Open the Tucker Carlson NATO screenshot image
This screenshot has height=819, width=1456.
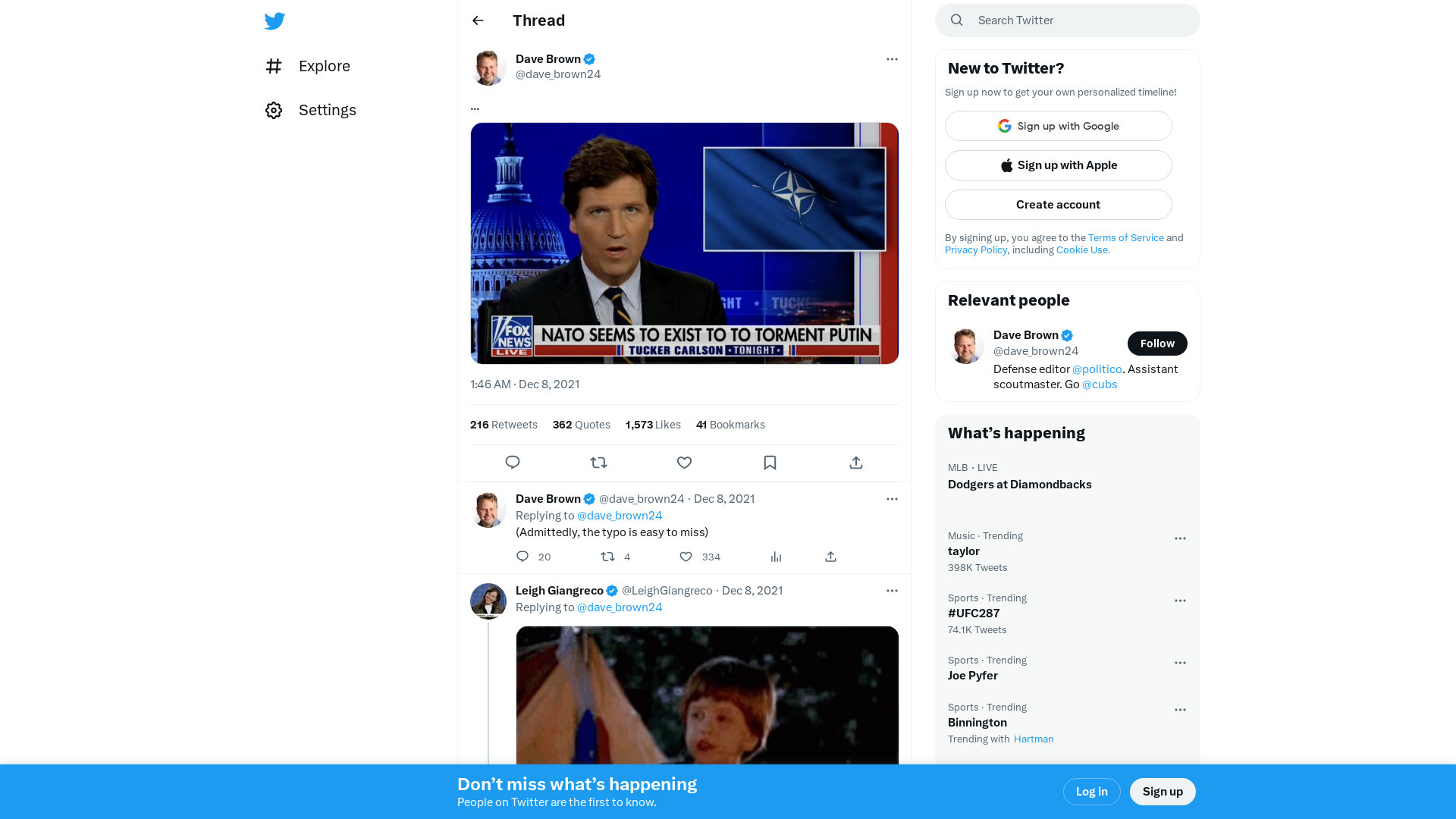pyautogui.click(x=684, y=243)
